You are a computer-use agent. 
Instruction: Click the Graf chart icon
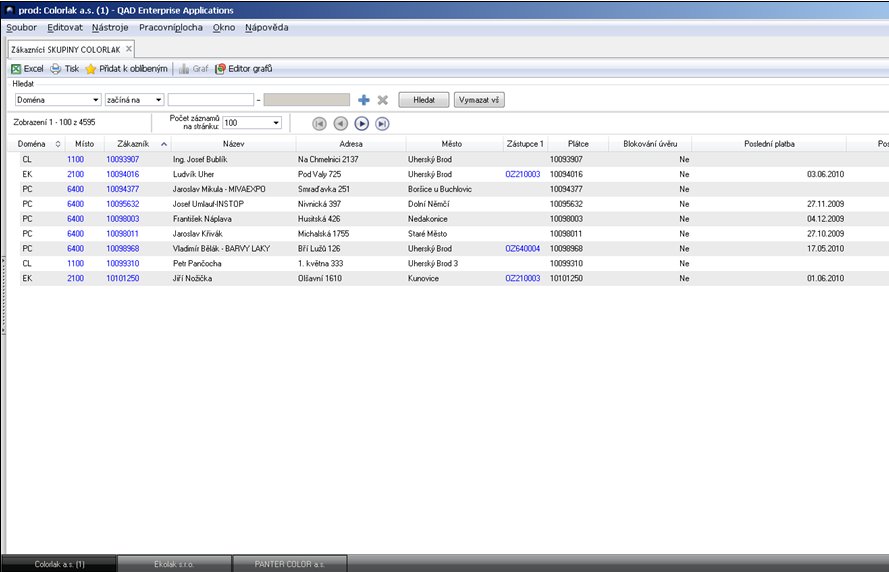[x=184, y=69]
